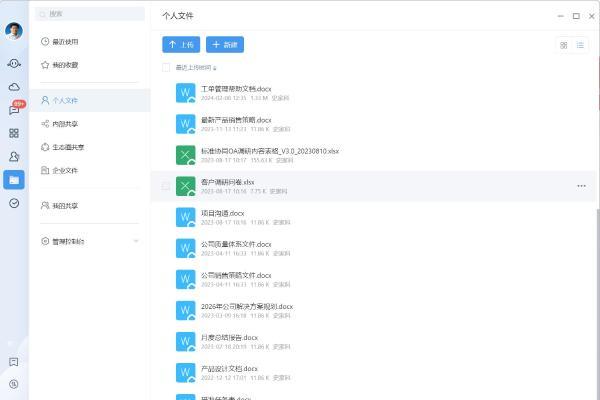Click Word icon of 2026年公司解决方案规划.docx
This screenshot has width=600, height=400.
click(185, 310)
